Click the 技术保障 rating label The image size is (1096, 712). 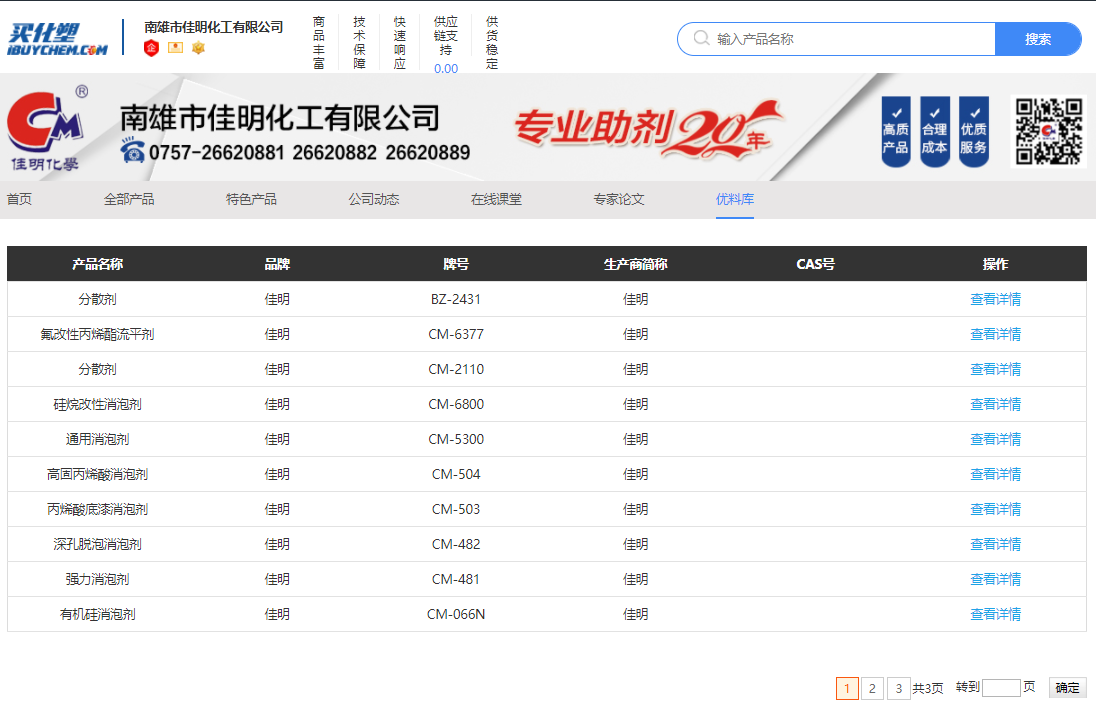359,43
